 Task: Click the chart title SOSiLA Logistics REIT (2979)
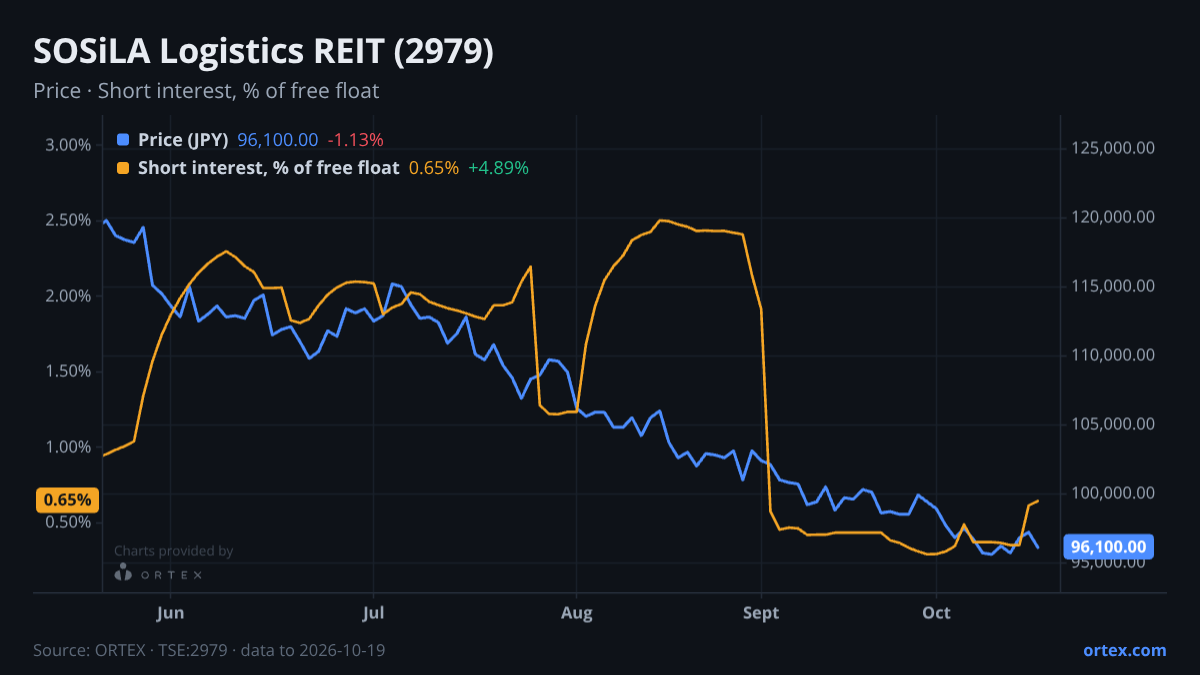click(263, 52)
